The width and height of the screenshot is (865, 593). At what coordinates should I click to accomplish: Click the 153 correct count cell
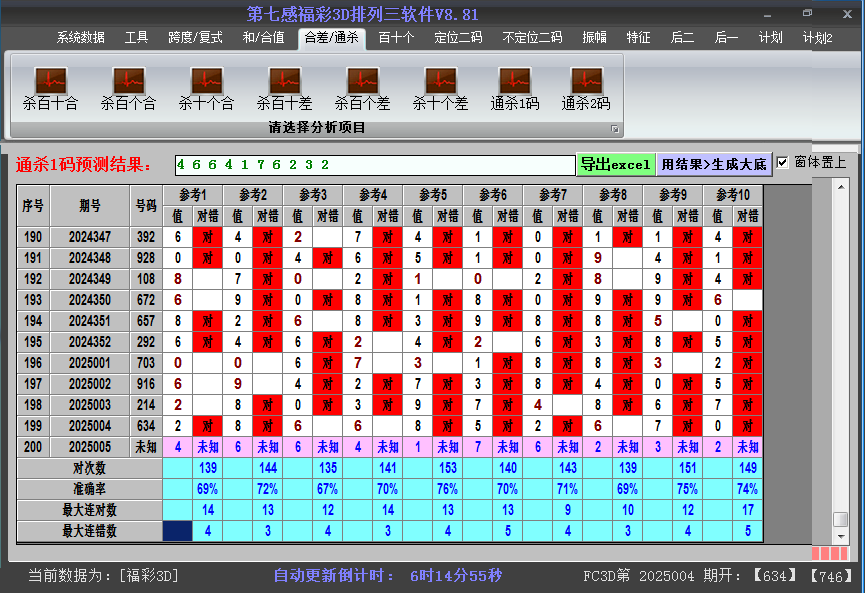447,468
